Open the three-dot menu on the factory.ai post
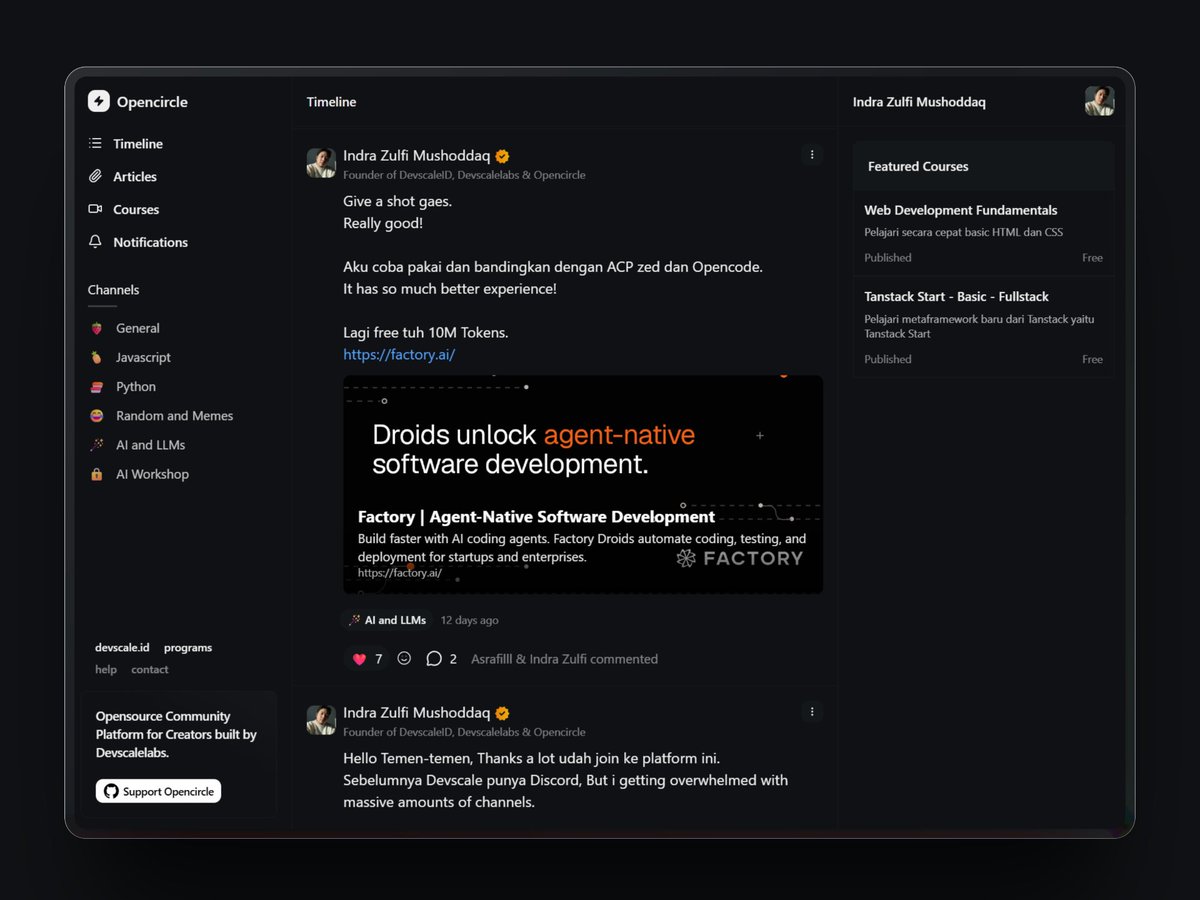This screenshot has height=900, width=1200. pyautogui.click(x=812, y=155)
